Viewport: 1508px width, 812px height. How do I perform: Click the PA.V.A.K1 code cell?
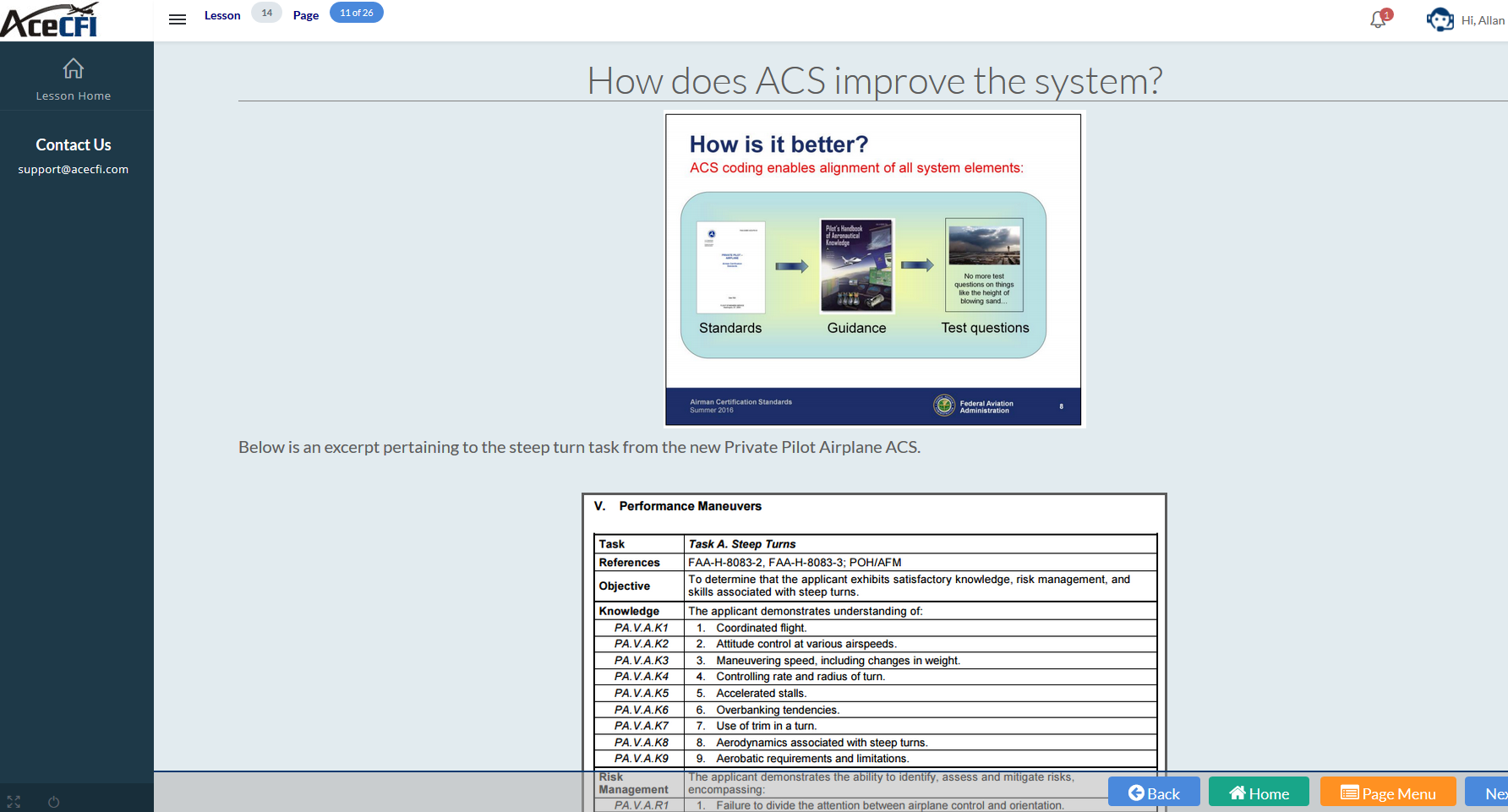coord(640,628)
